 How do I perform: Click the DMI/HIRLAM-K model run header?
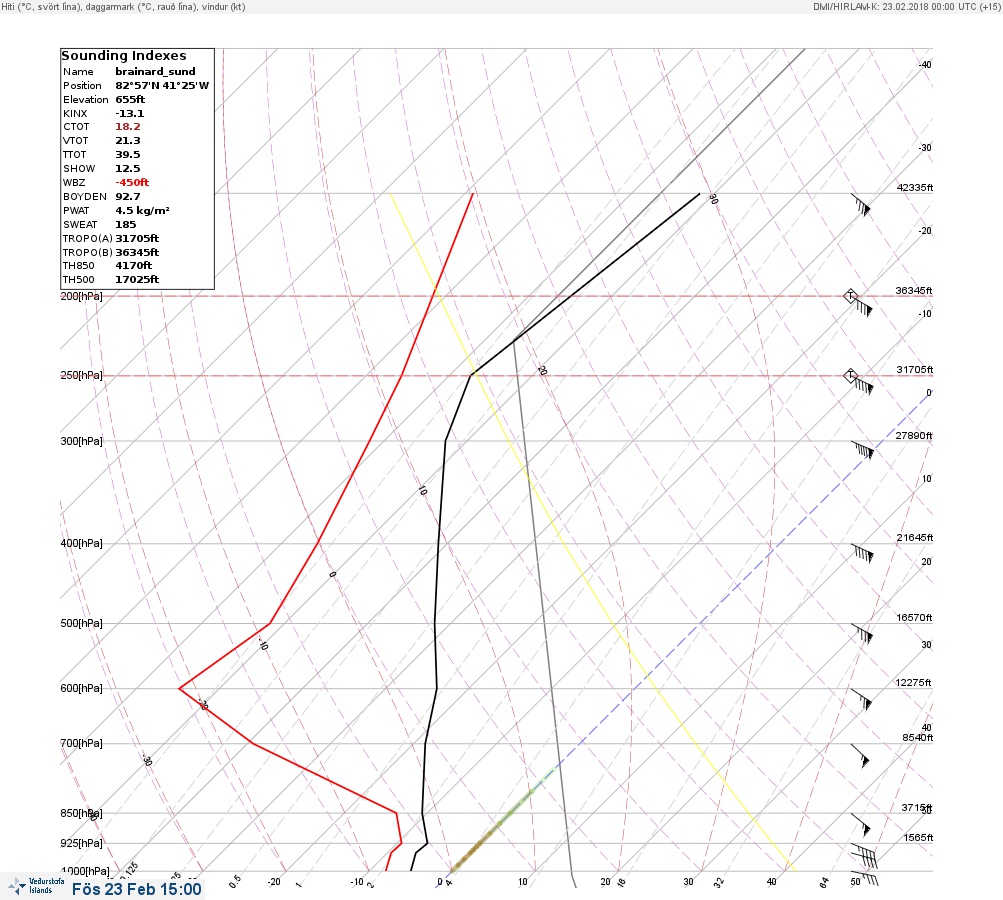pos(906,6)
